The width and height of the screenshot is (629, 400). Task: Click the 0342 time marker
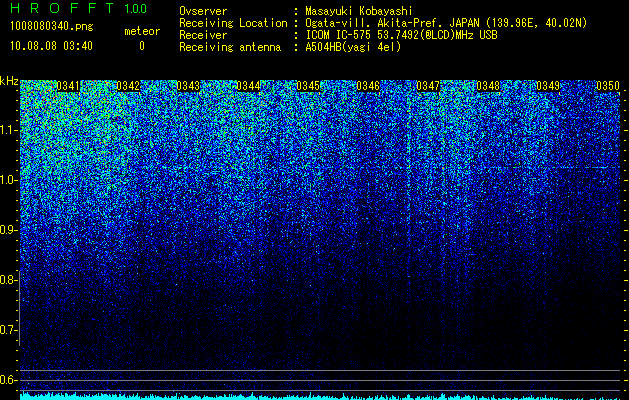tap(128, 86)
